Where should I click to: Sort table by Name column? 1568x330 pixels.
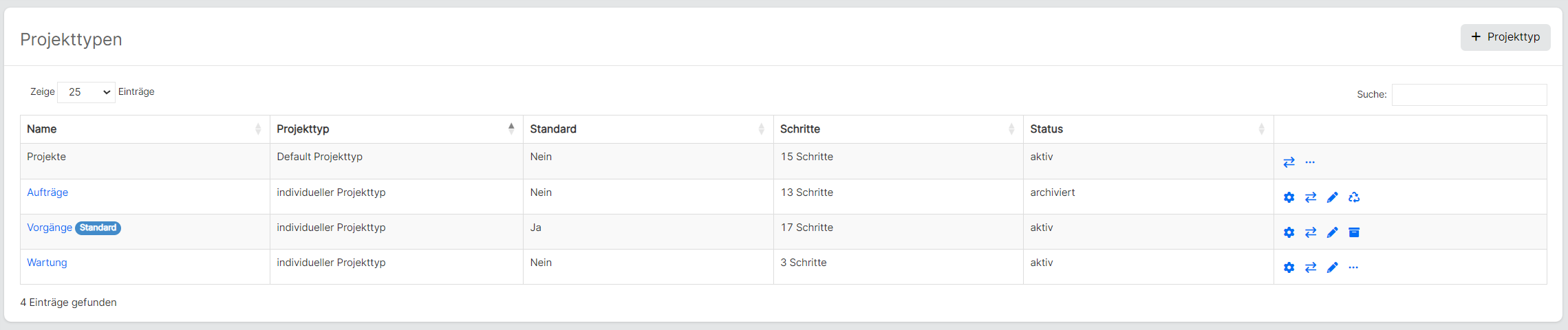click(145, 129)
